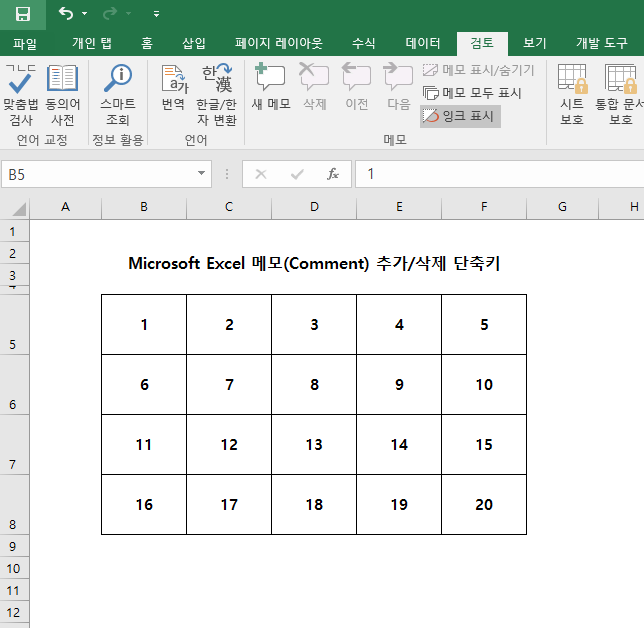Expand the Name Box dropdown arrow
The image size is (644, 628).
[x=201, y=173]
